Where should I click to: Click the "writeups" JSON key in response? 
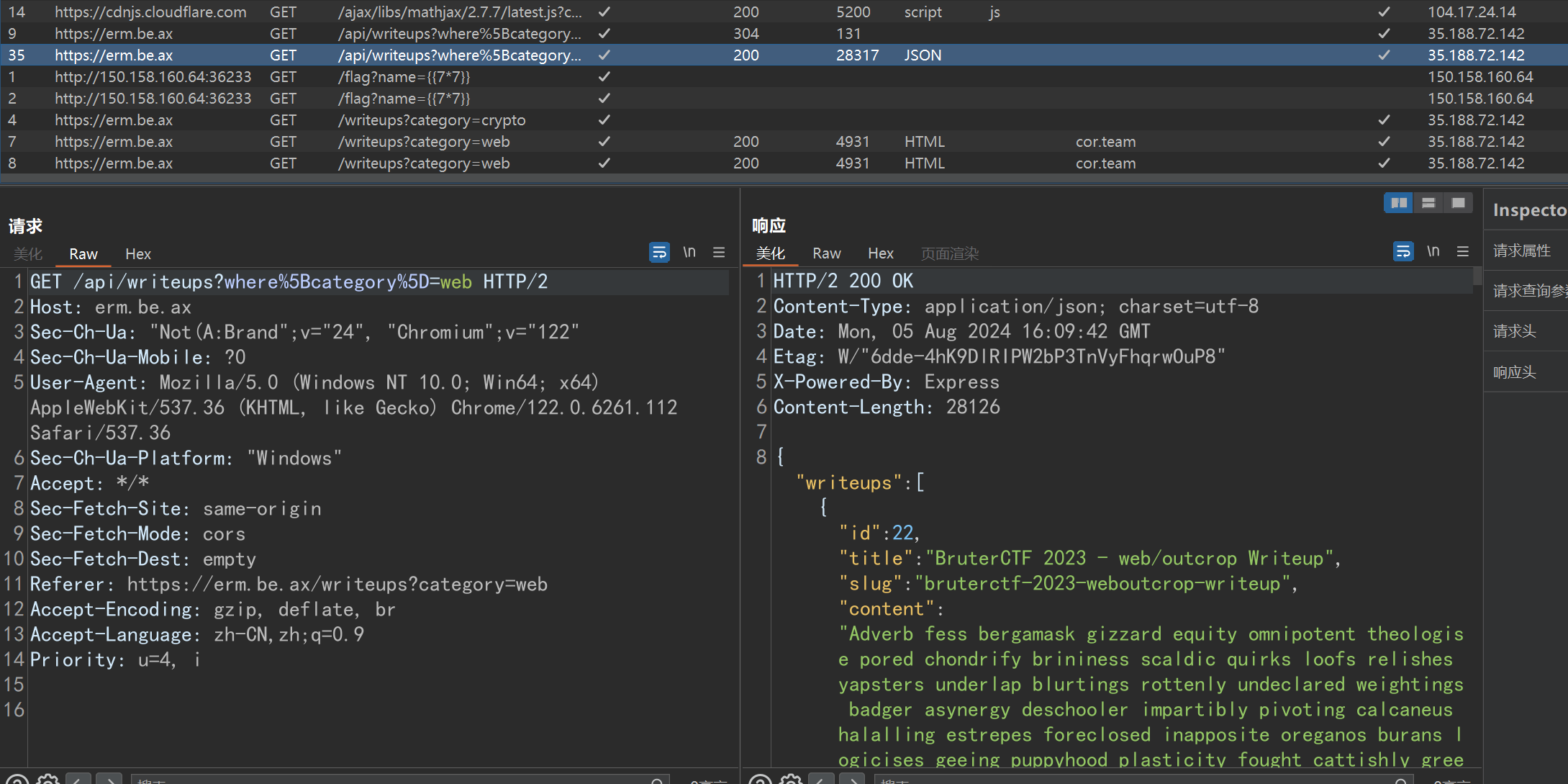click(849, 482)
